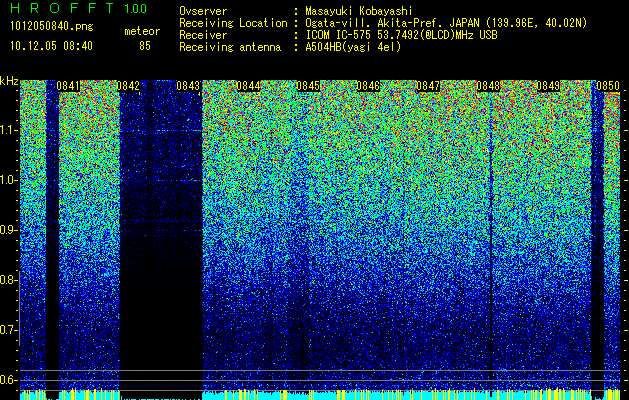Viewport: 629px width, 400px height.
Task: Click the ICOM IC-575 receiver text
Action: pyautogui.click(x=401, y=35)
